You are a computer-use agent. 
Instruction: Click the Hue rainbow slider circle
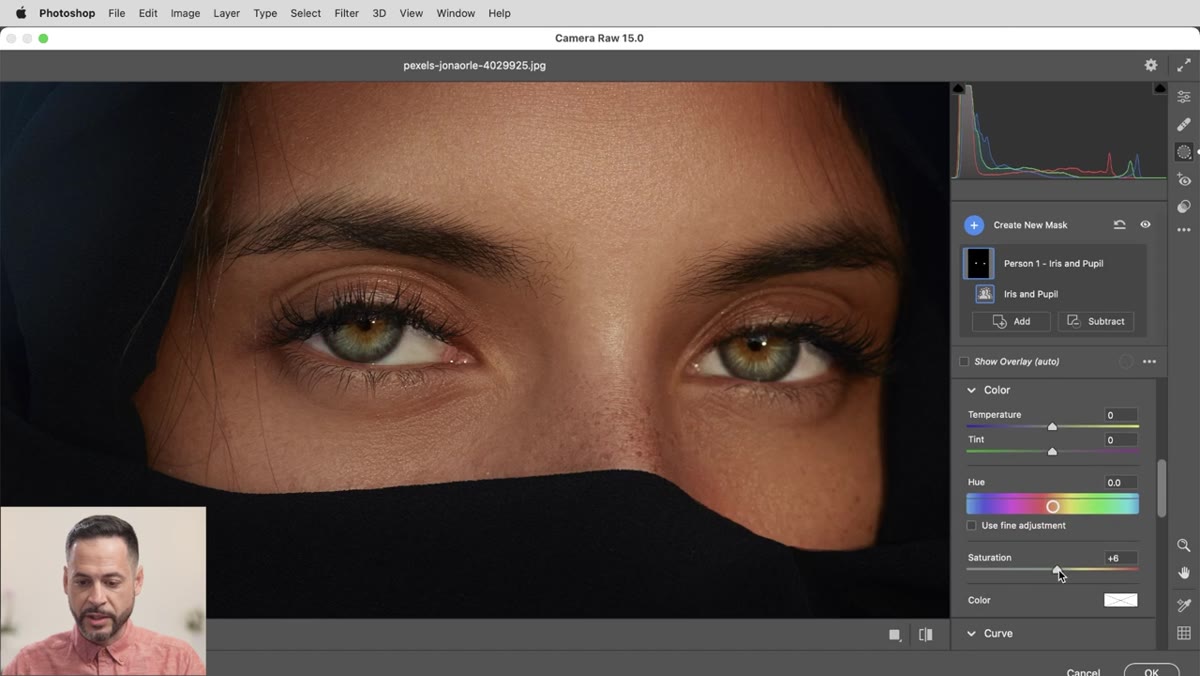1052,506
